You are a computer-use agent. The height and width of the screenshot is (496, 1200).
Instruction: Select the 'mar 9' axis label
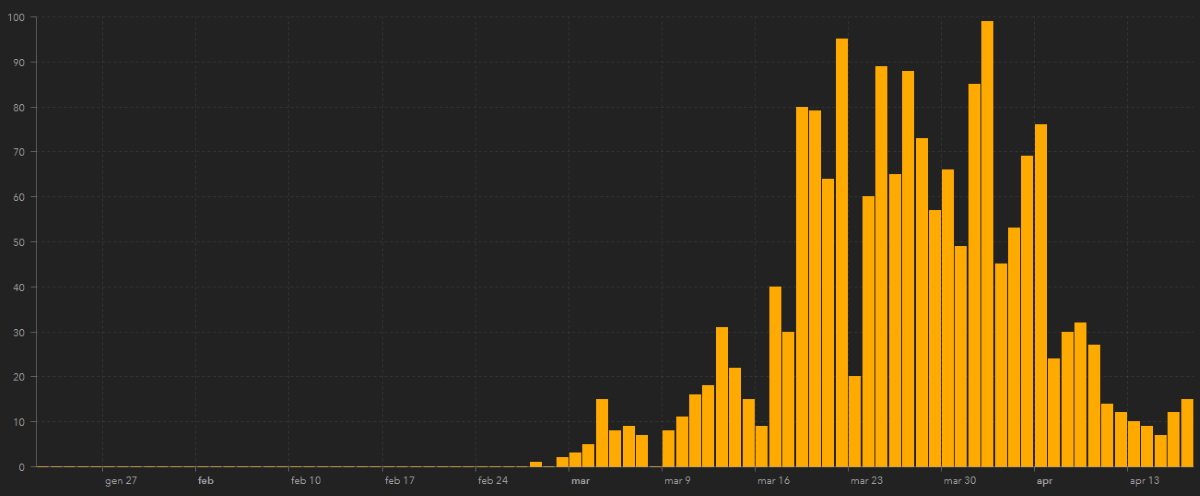tap(677, 481)
